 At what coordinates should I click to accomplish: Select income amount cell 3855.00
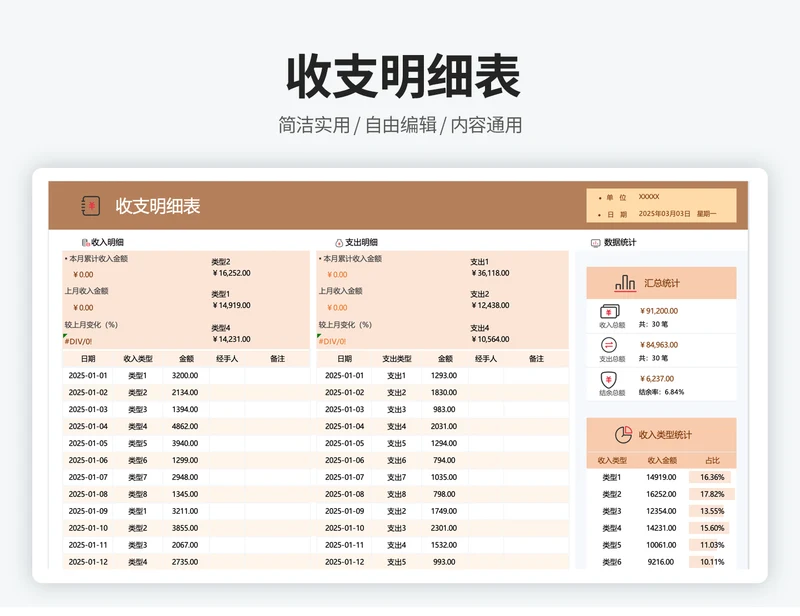point(185,528)
